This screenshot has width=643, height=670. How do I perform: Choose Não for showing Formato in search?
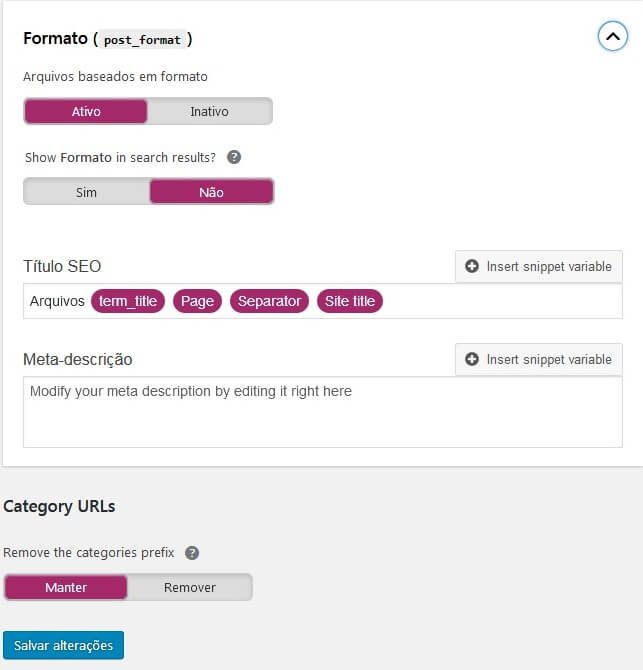[211, 192]
